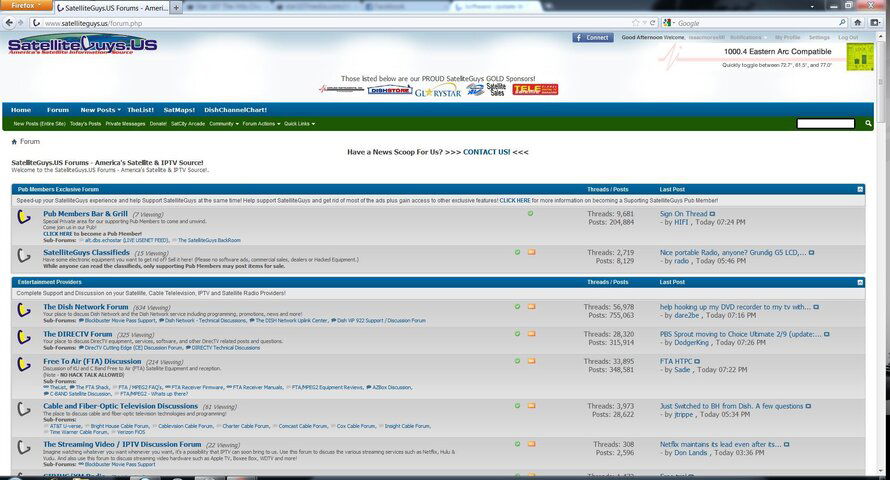Click CONTACT US! link
890x480 pixels.
point(486,152)
